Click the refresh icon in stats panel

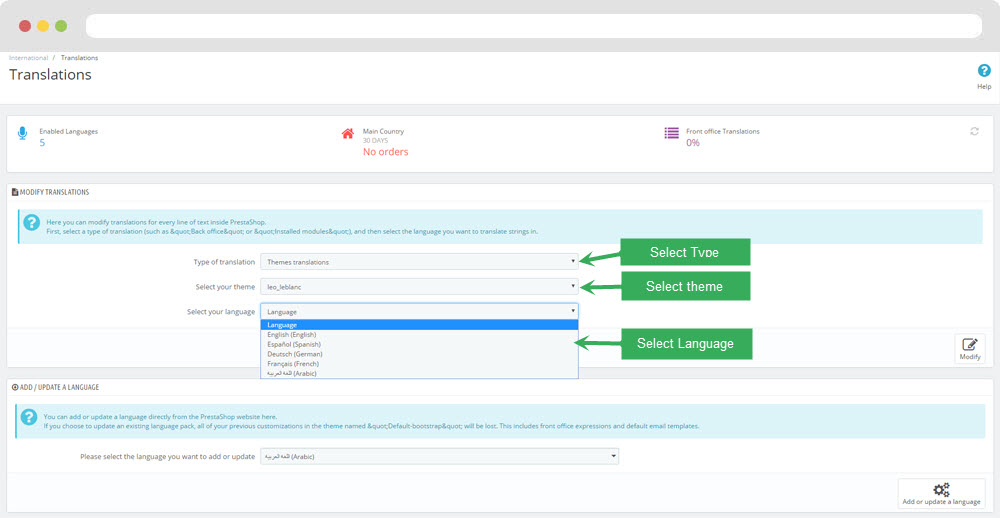click(x=974, y=131)
